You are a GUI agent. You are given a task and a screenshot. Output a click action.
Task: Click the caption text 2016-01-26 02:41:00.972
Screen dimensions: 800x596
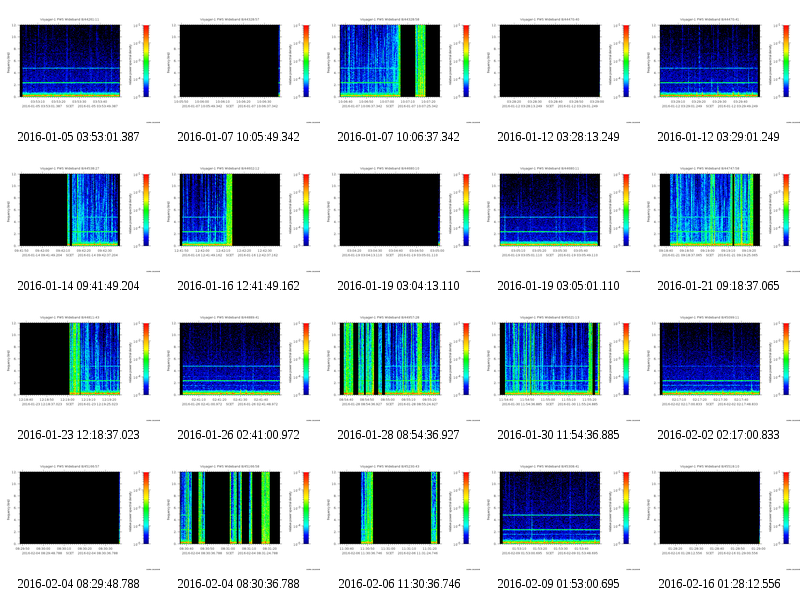[x=238, y=435]
